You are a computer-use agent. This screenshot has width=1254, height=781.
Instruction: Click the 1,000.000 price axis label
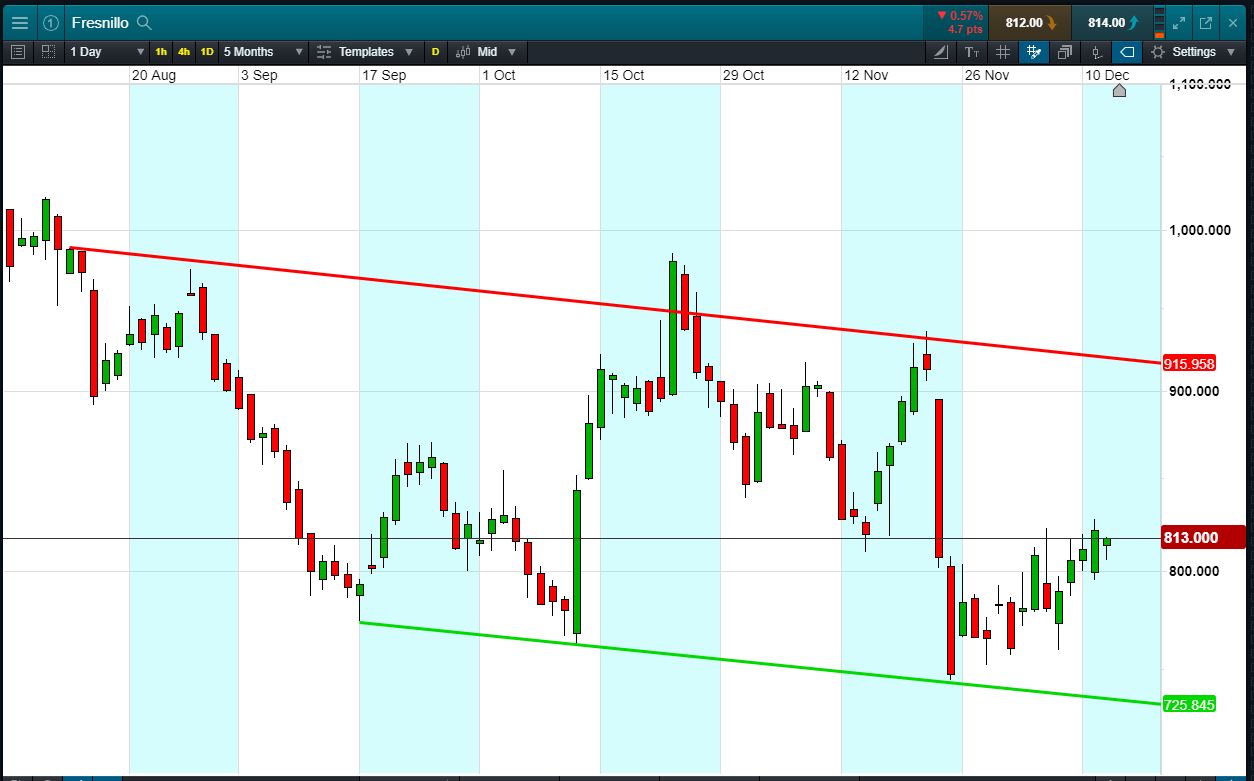pos(1200,231)
